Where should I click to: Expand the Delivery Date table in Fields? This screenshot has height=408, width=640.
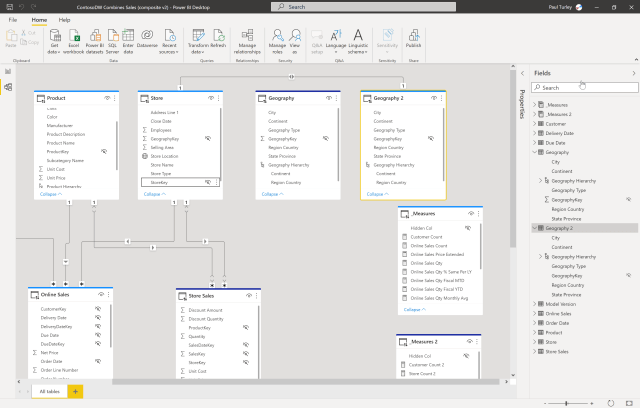534,133
